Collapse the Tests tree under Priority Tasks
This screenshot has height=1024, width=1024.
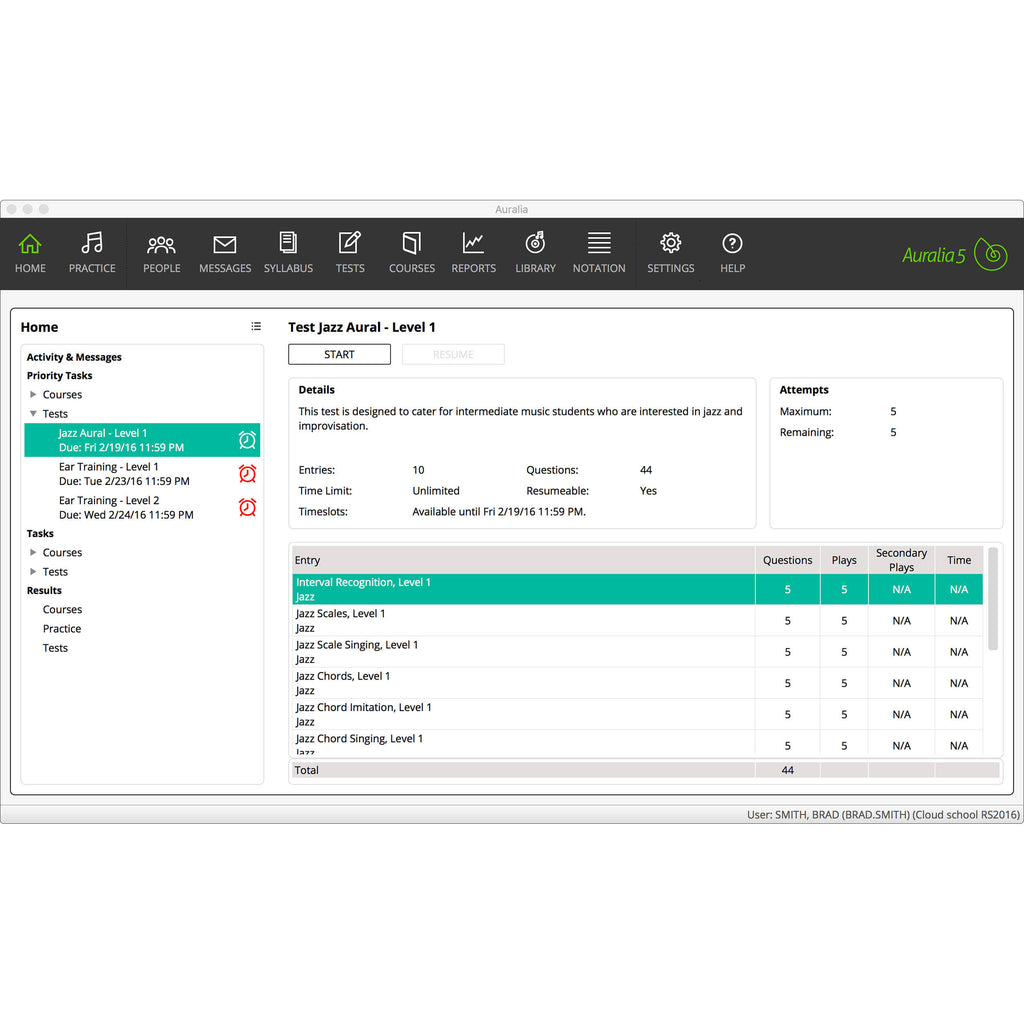pos(33,414)
